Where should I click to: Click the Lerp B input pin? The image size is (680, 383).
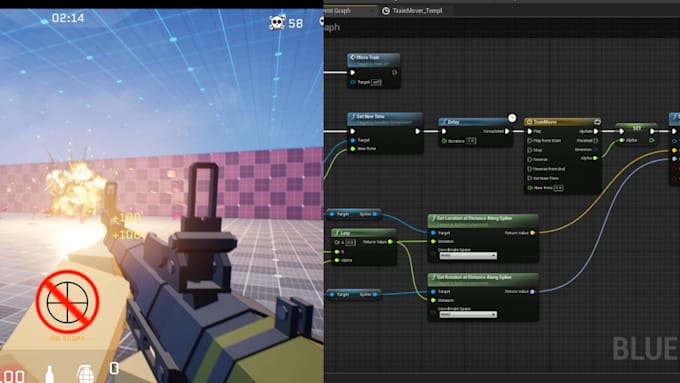pos(337,252)
